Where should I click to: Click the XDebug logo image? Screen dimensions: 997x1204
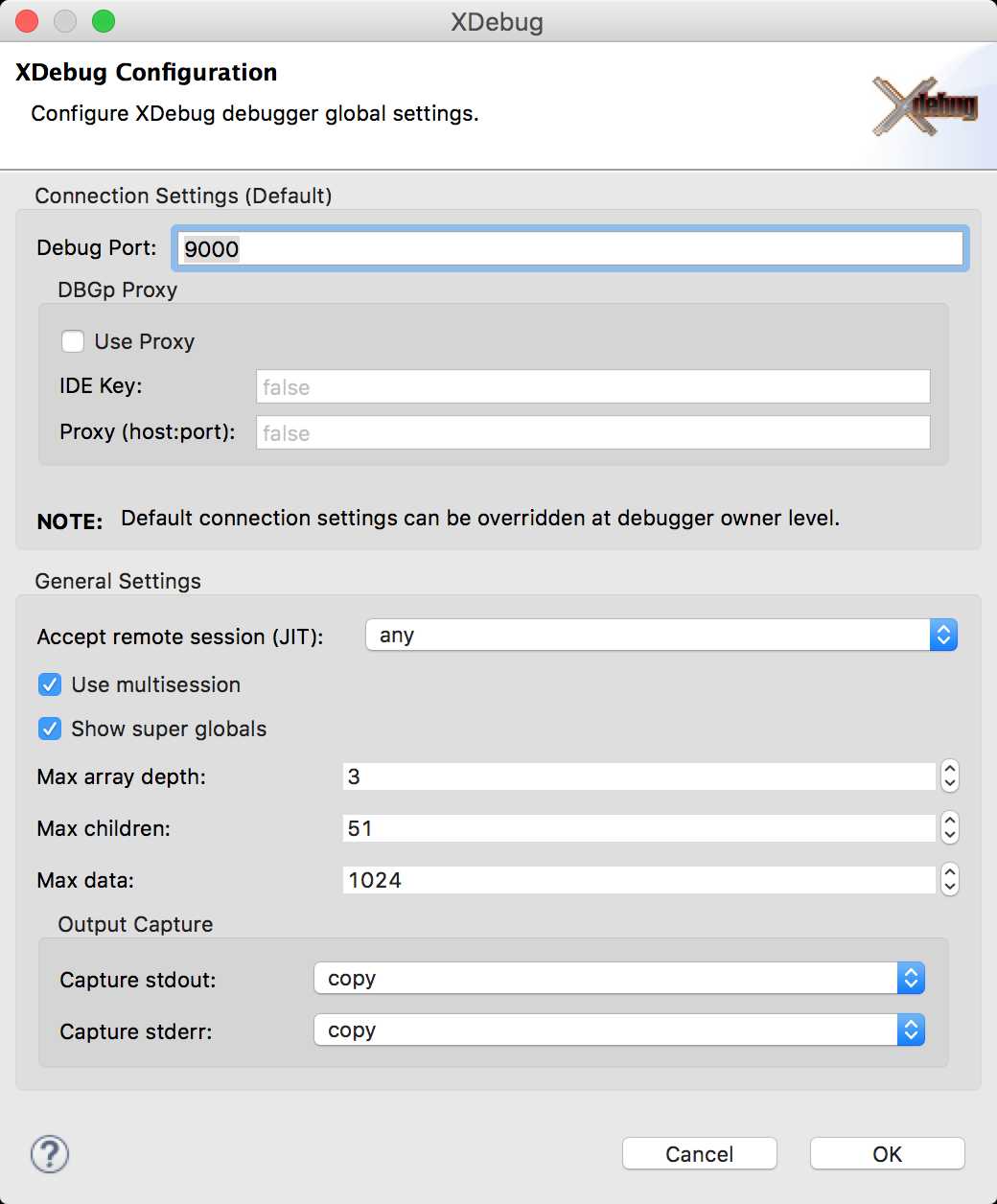tap(925, 105)
